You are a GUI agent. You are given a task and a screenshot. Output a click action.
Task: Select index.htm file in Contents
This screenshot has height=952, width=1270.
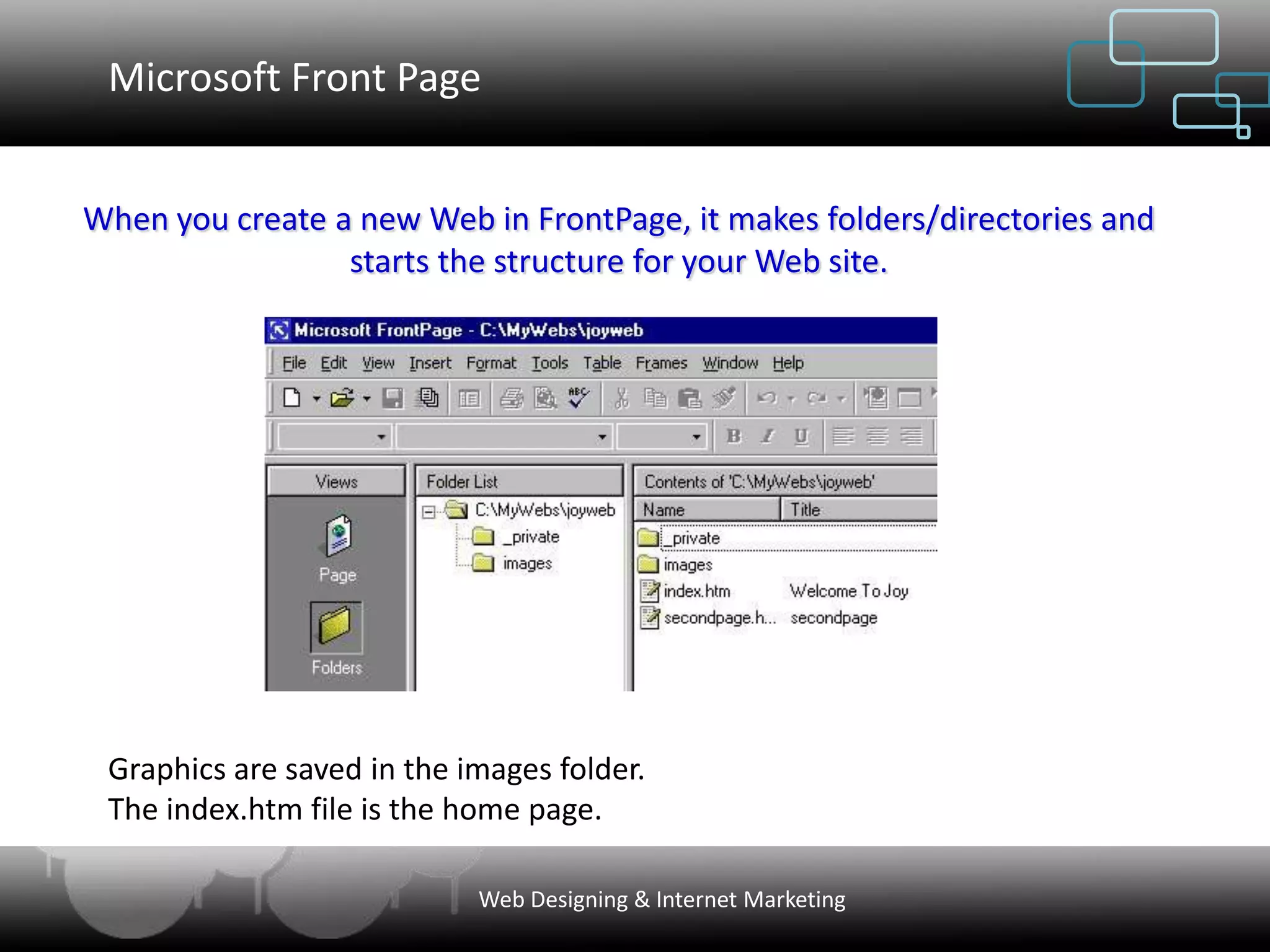coord(685,591)
